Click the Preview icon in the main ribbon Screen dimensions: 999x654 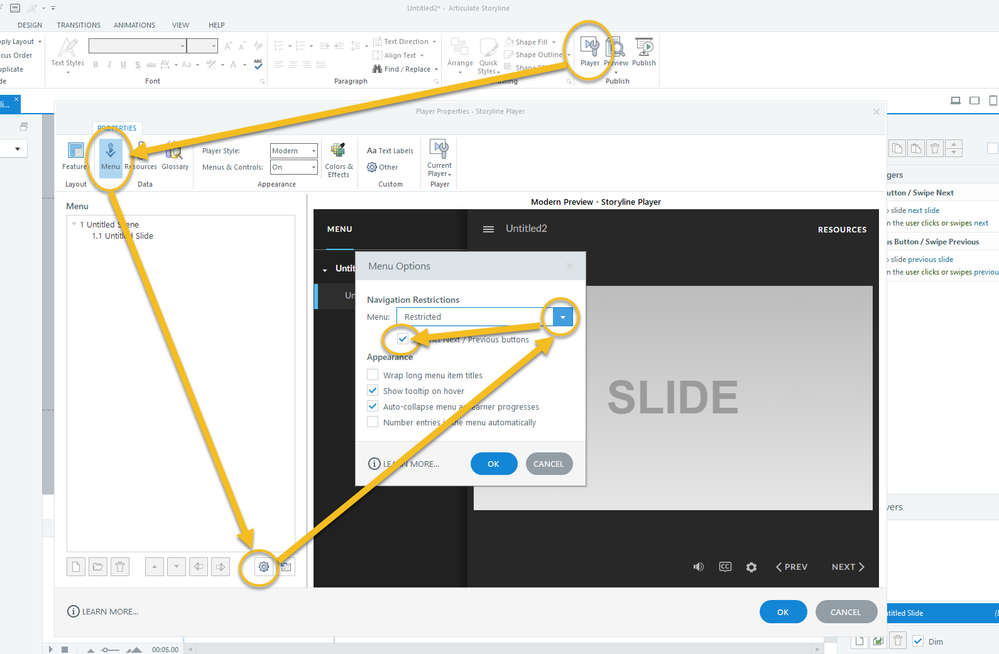[x=616, y=52]
